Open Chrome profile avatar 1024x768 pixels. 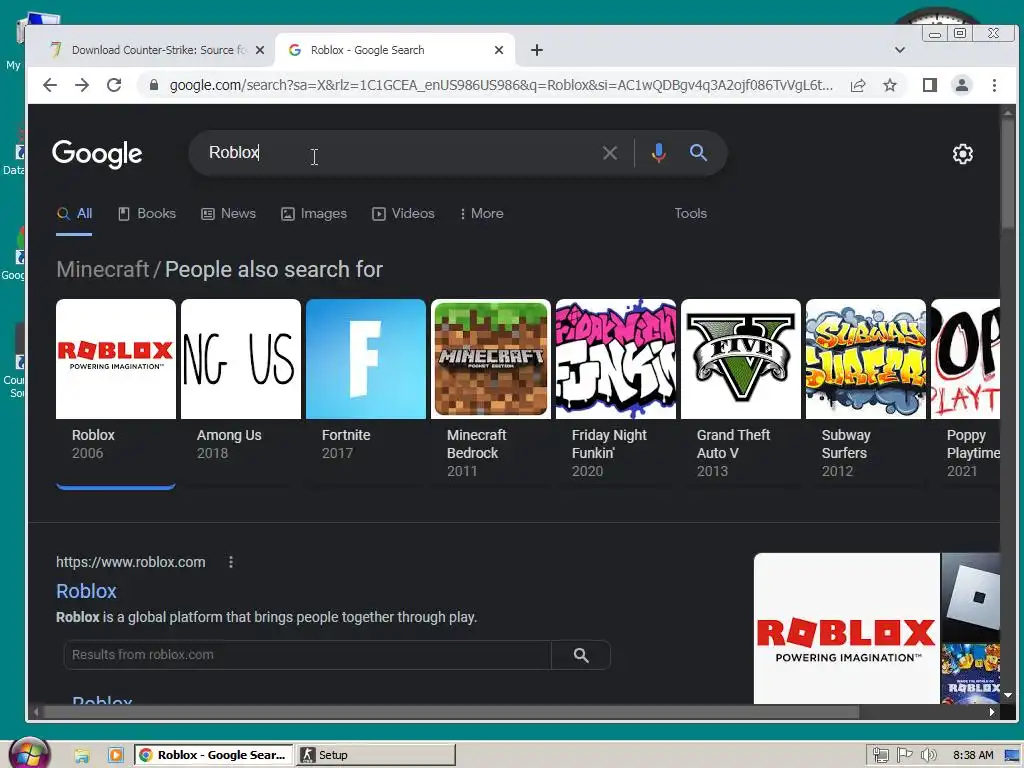click(962, 85)
